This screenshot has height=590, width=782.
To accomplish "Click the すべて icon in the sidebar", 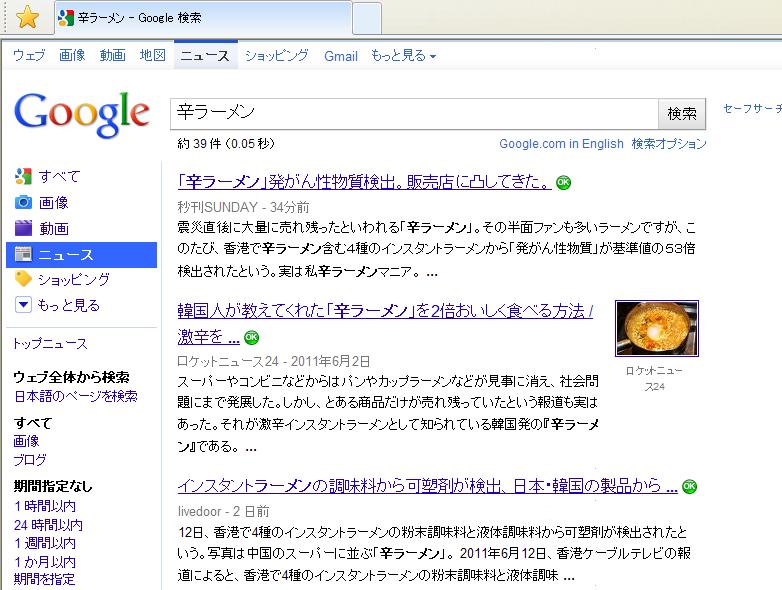I will coord(24,177).
